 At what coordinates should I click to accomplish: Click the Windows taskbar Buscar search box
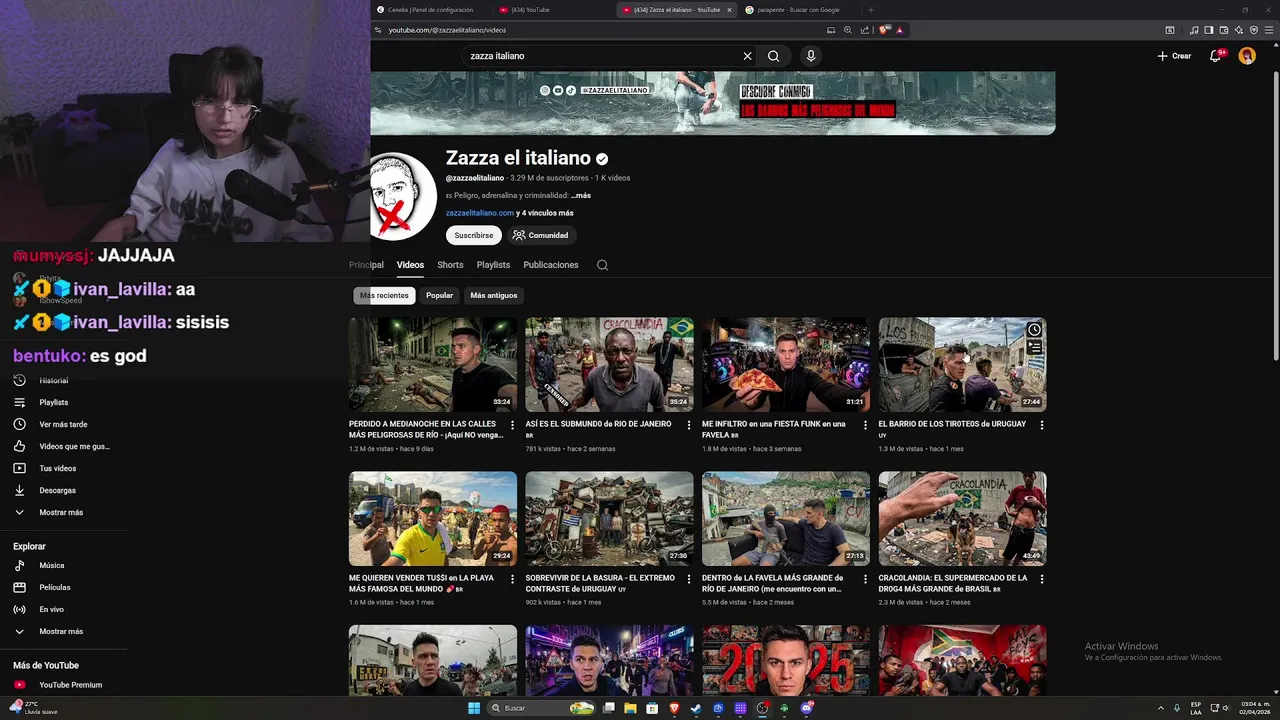pyautogui.click(x=541, y=708)
